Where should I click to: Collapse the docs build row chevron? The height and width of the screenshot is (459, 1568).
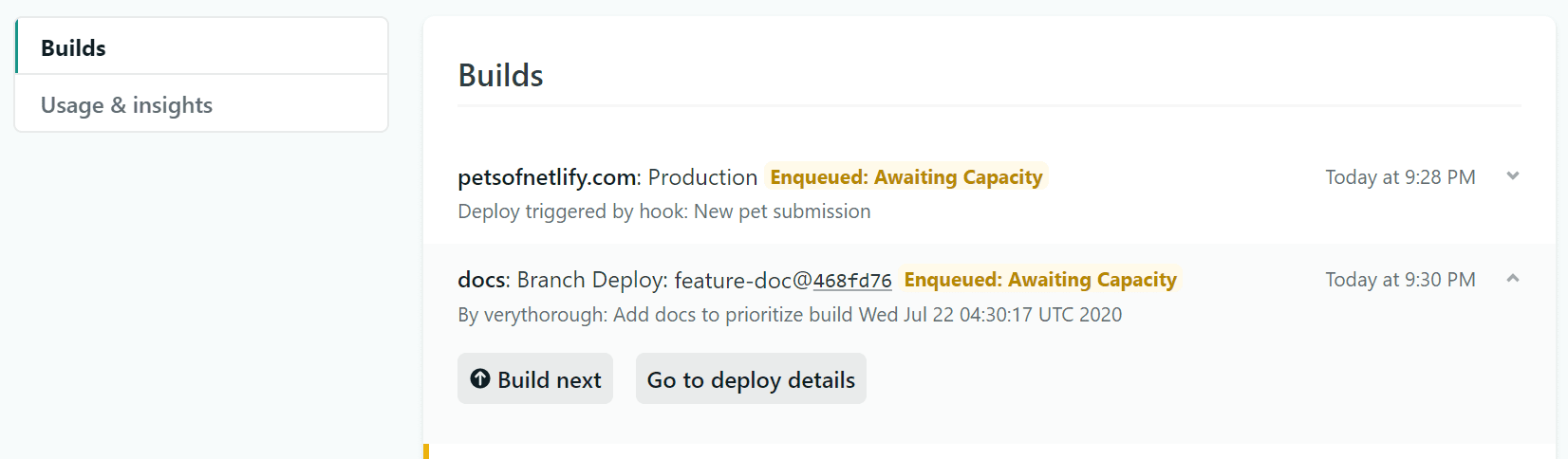pyautogui.click(x=1513, y=278)
